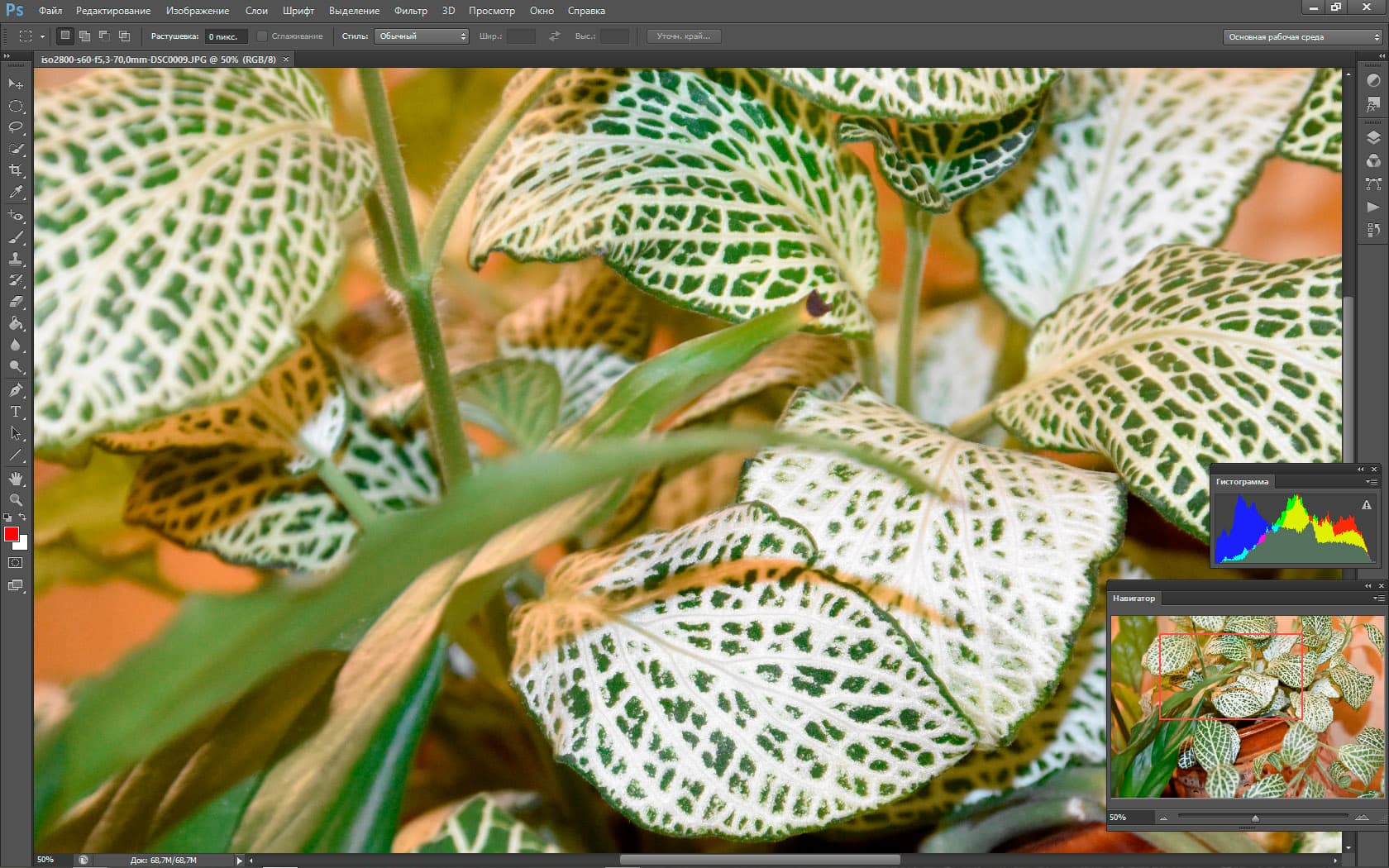This screenshot has height=868, width=1389.
Task: Click the histogram cache warning triangle
Action: click(1366, 505)
